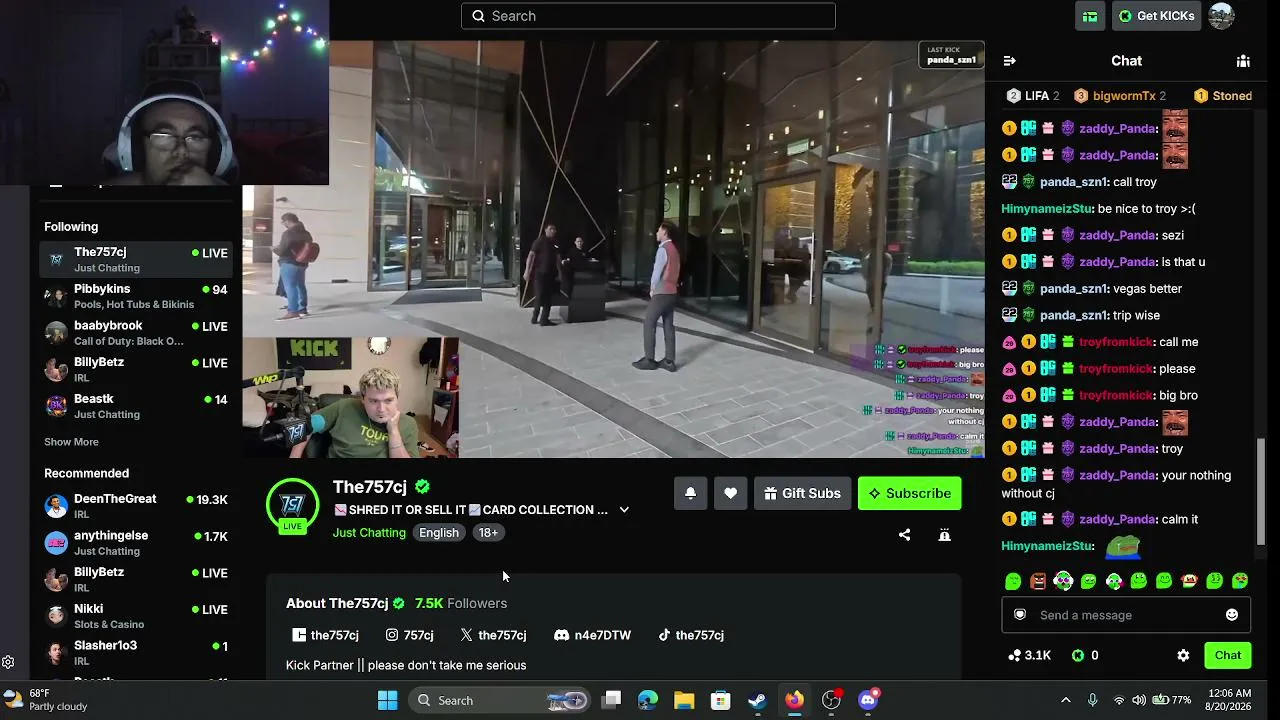Open n4e7DTW Discord invite link
The width and height of the screenshot is (1280, 720).
click(x=592, y=635)
